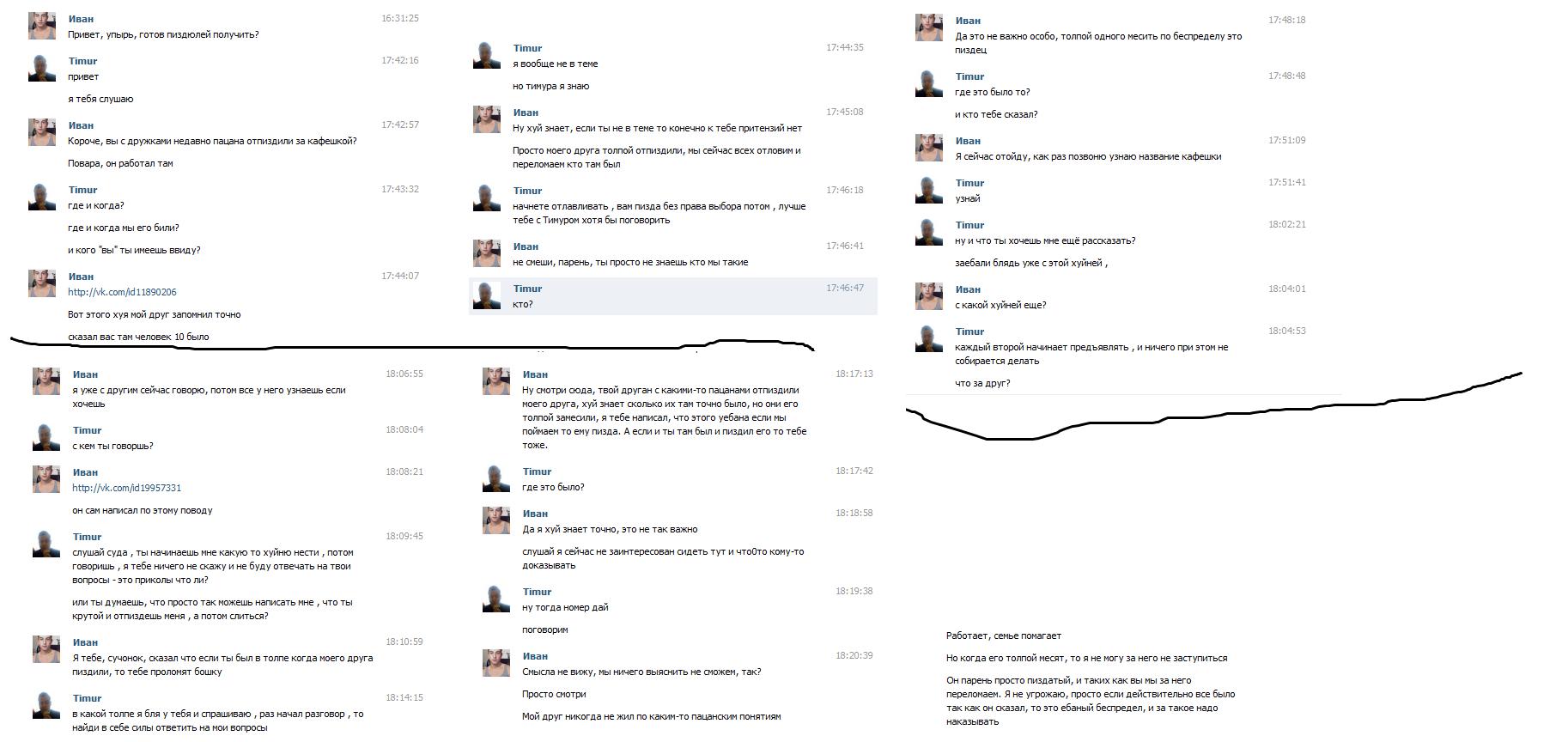This screenshot has width=1568, height=742.
Task: Open Иван's name on the 17:42:57 message
Action: point(81,125)
